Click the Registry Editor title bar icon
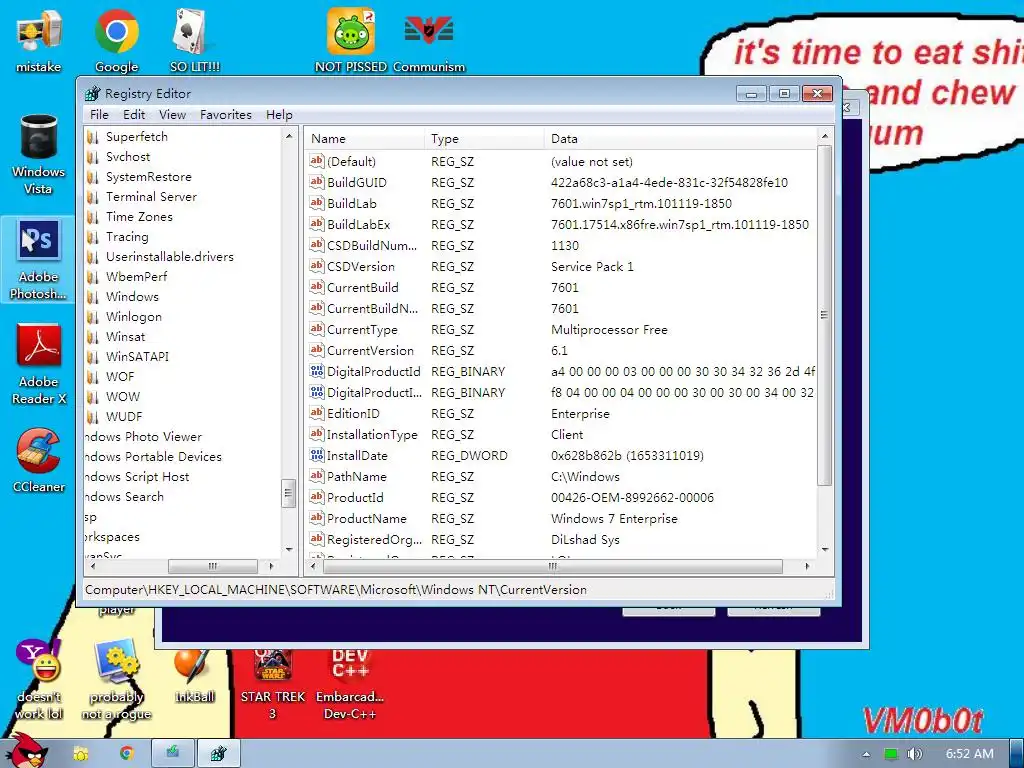This screenshot has width=1024, height=768. click(x=93, y=93)
